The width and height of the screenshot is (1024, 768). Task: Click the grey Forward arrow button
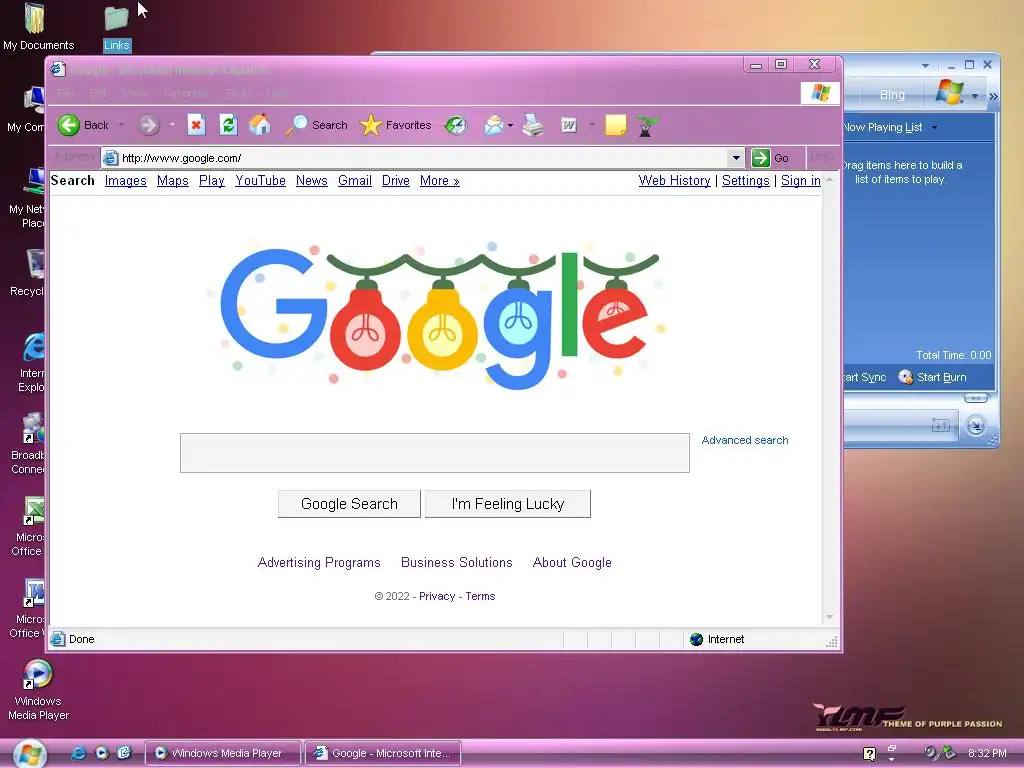(149, 125)
